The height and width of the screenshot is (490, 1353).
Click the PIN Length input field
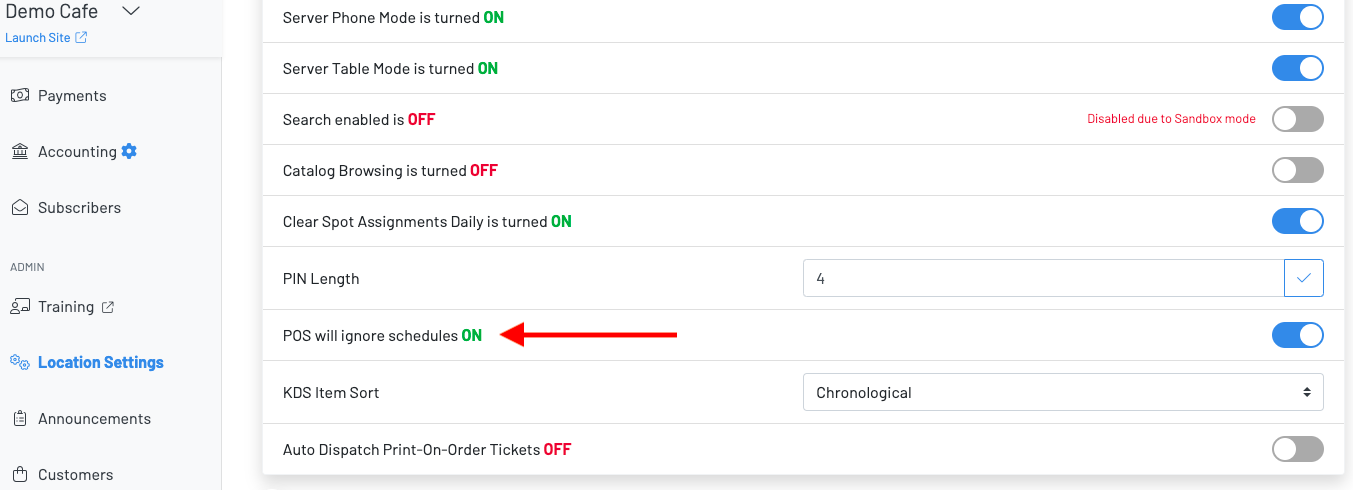point(1042,279)
